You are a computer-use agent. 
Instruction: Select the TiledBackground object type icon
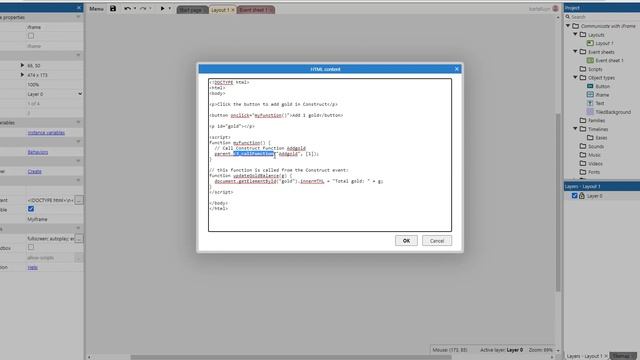coord(590,111)
